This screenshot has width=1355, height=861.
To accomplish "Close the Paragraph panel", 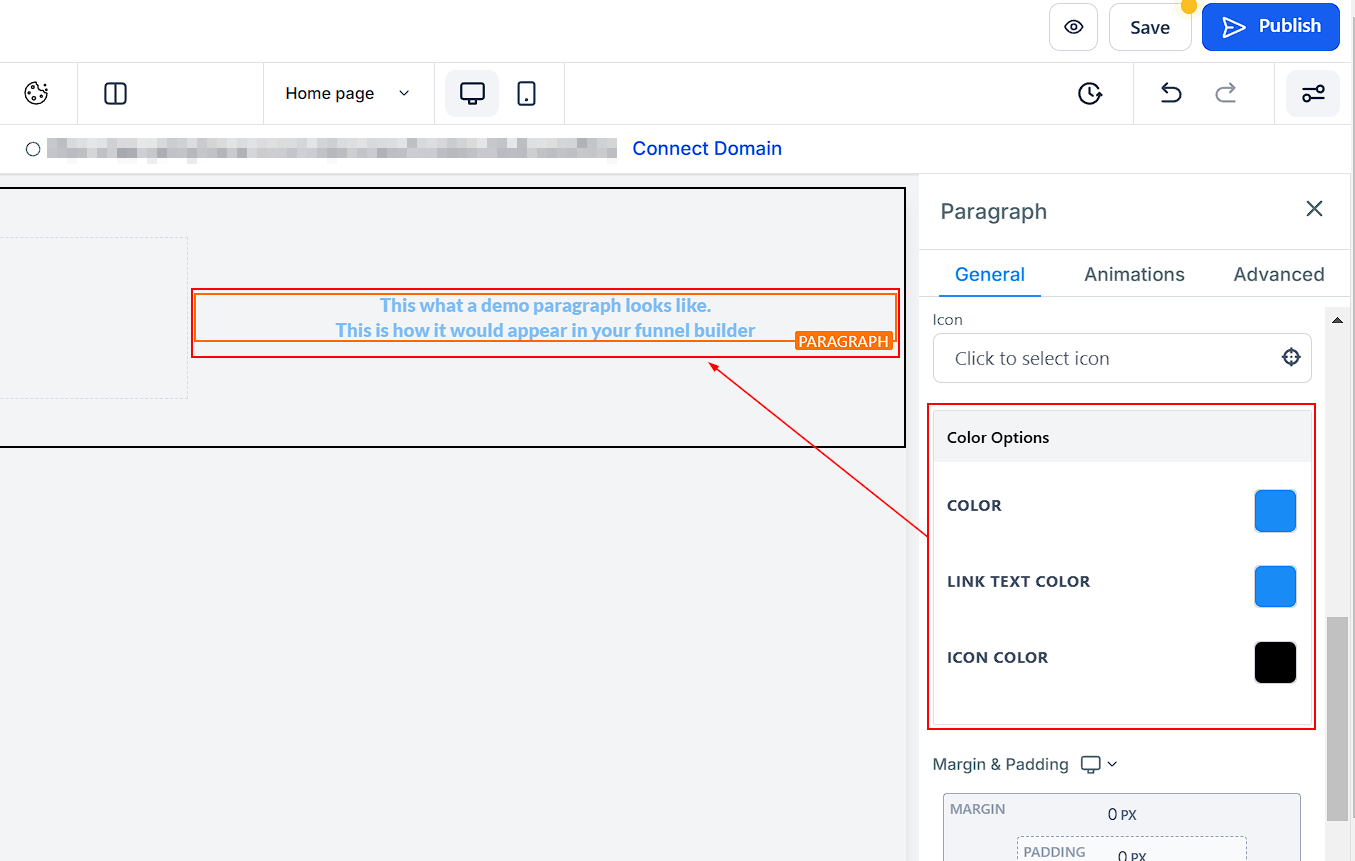I will tap(1314, 208).
